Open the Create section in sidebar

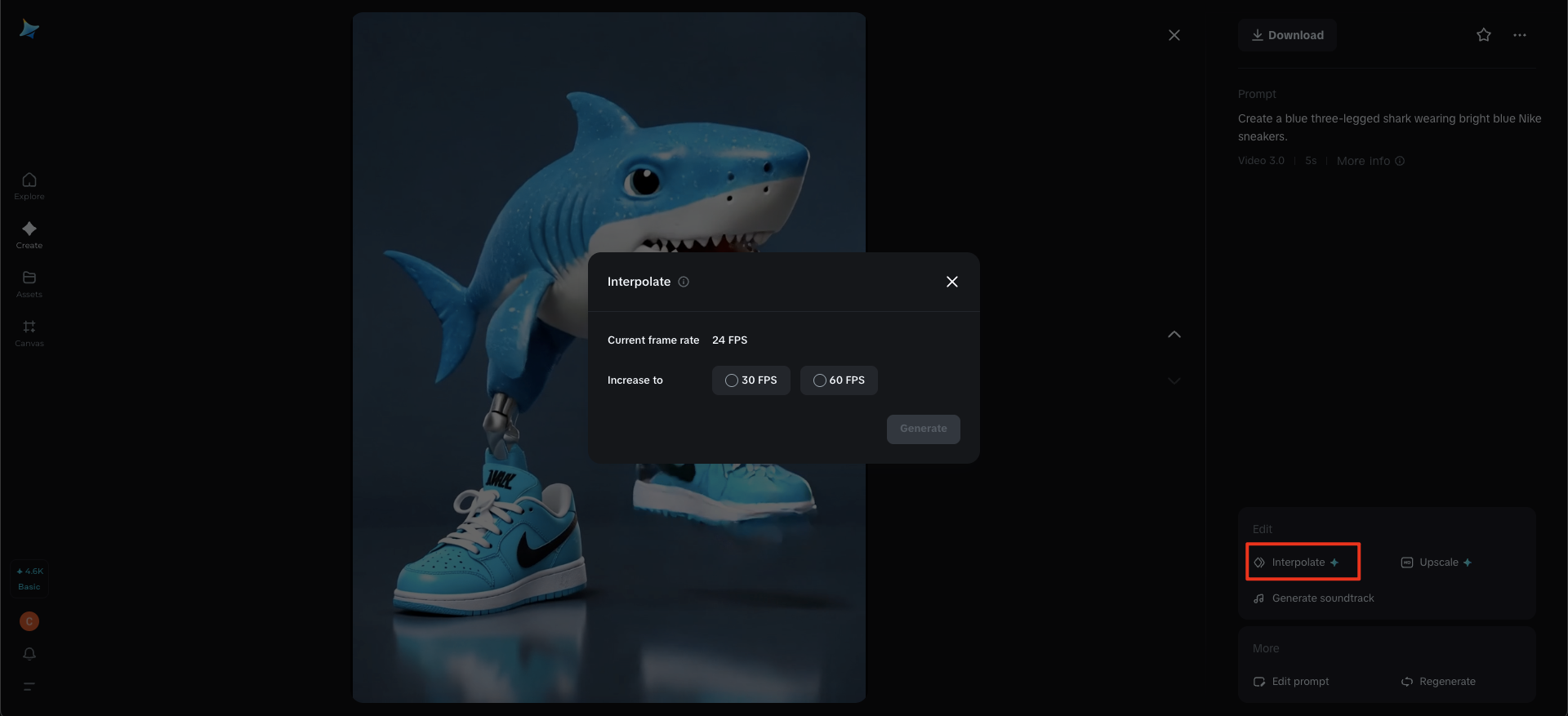29,234
